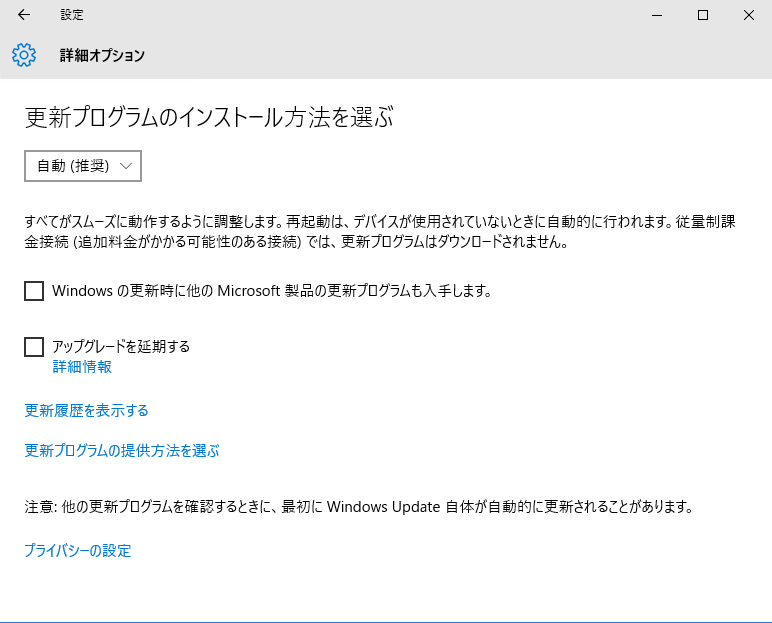Check the アップグレードを延期する checkbox

tap(34, 347)
